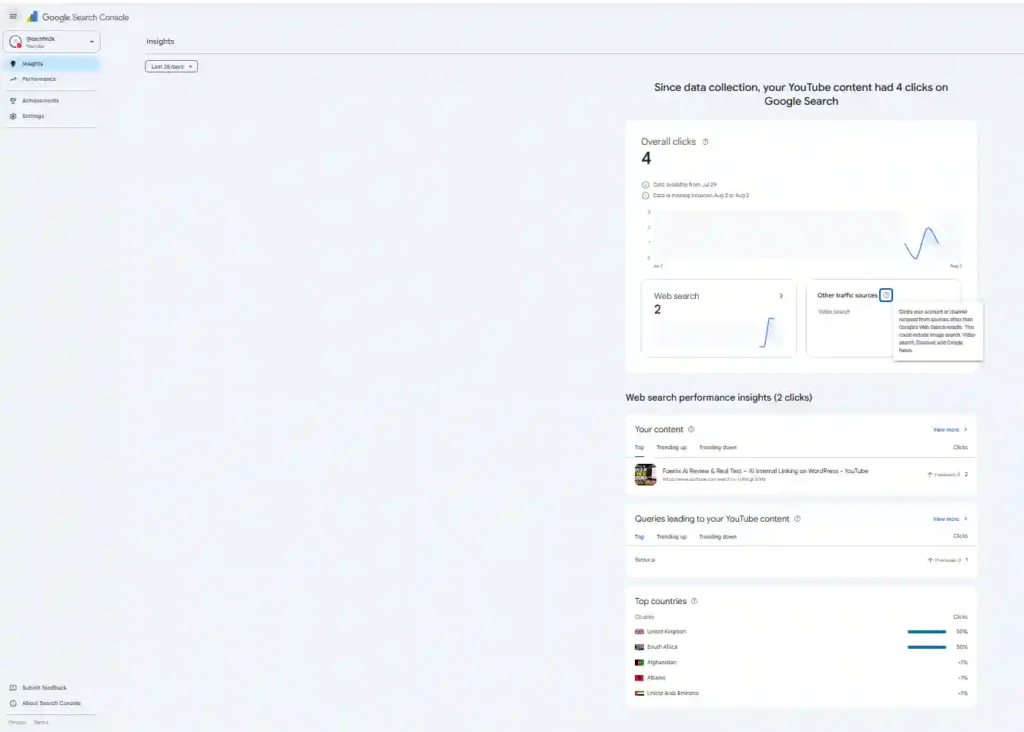Click the United Arab Emirates flag icon
This screenshot has height=732, width=1024.
[639, 693]
